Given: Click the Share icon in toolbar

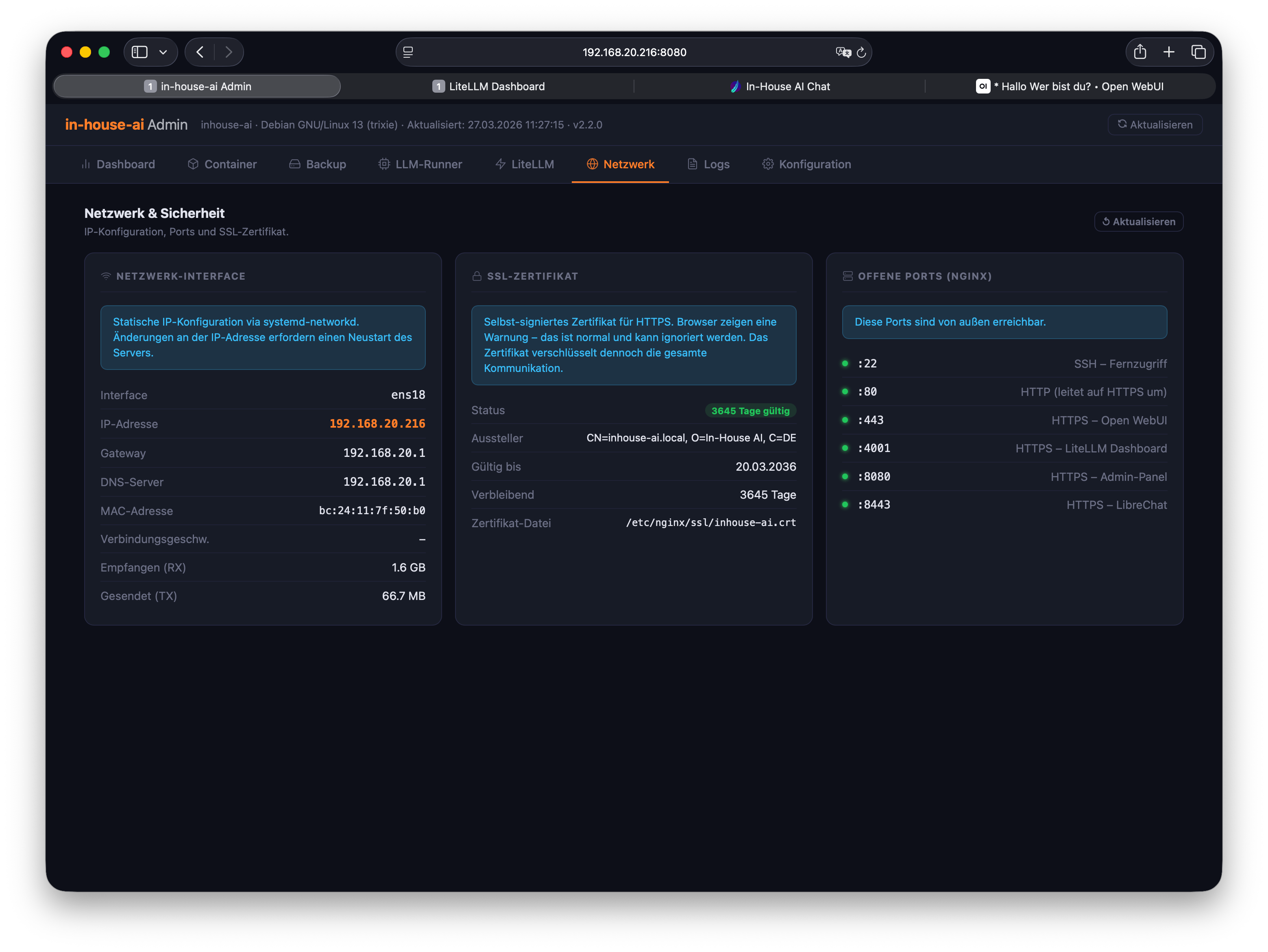Looking at the screenshot, I should tap(1139, 52).
